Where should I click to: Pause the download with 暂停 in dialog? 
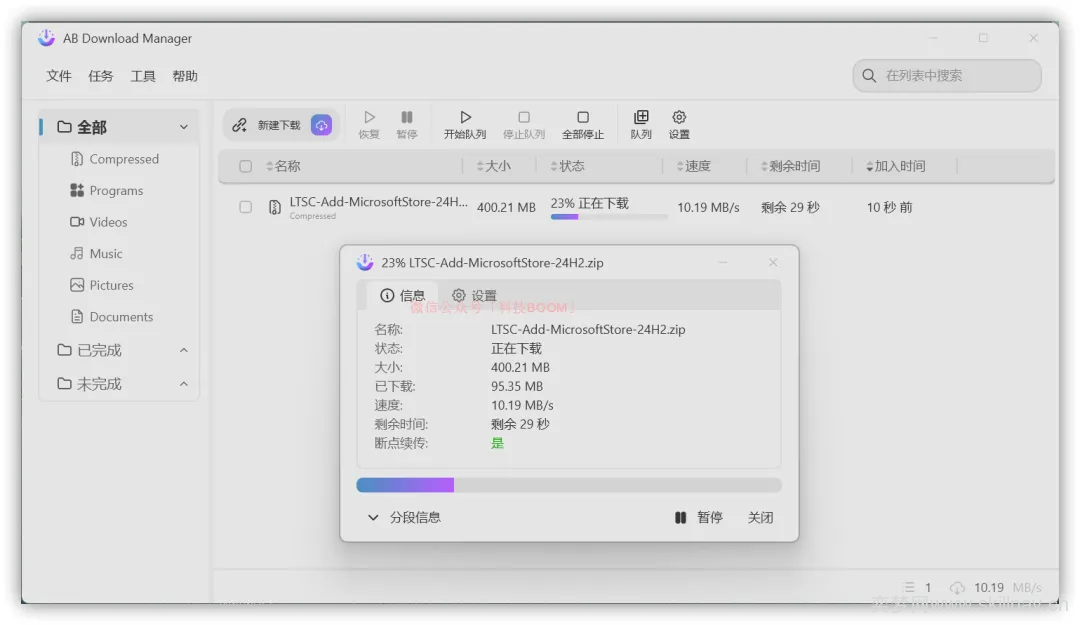(x=698, y=518)
